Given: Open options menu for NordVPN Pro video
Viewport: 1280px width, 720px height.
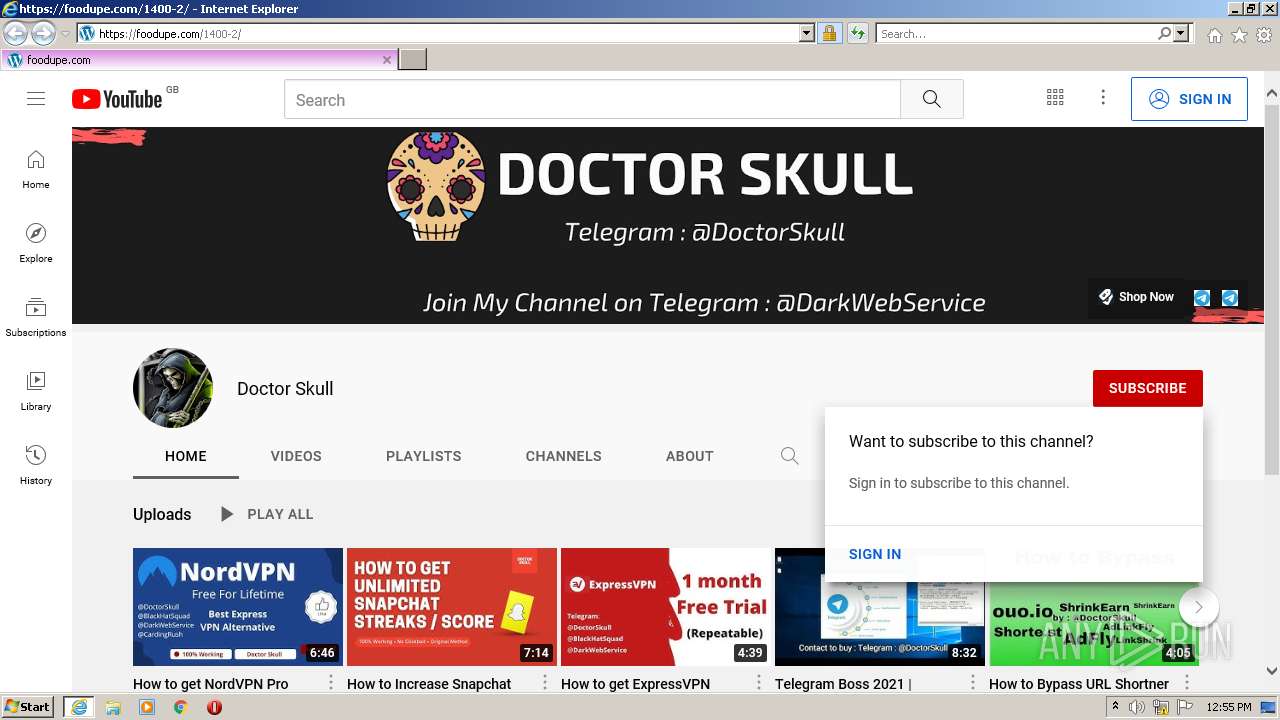Looking at the screenshot, I should (x=331, y=683).
